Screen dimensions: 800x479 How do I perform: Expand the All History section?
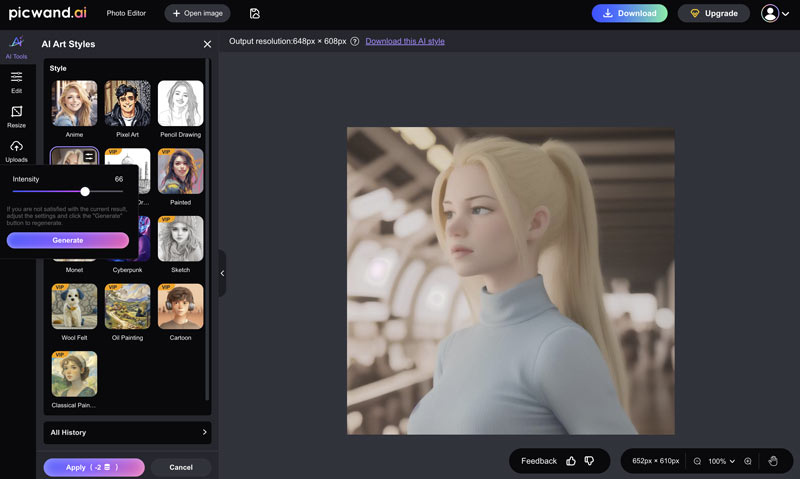[x=128, y=433]
